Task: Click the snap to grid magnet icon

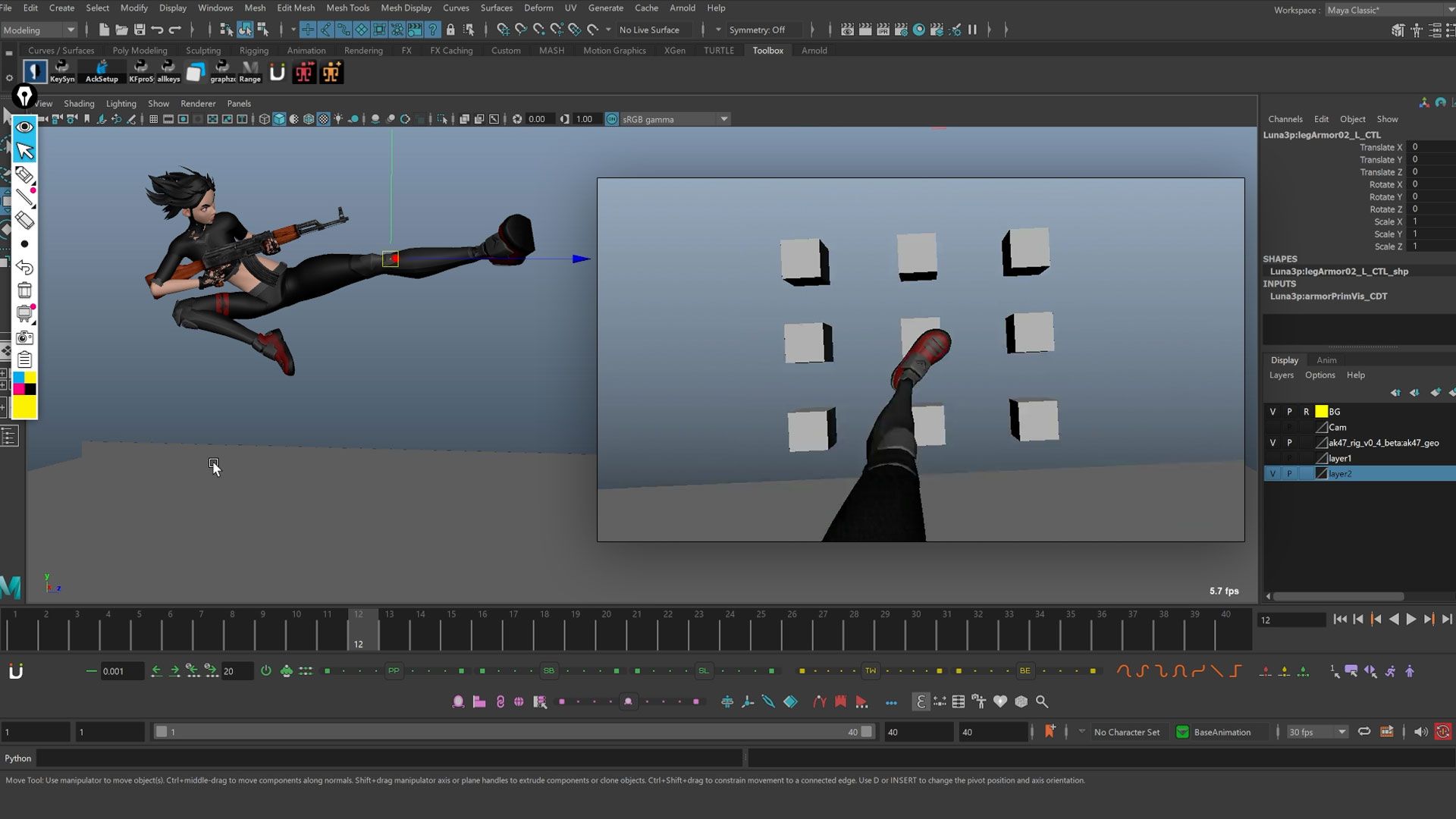Action: click(x=504, y=30)
